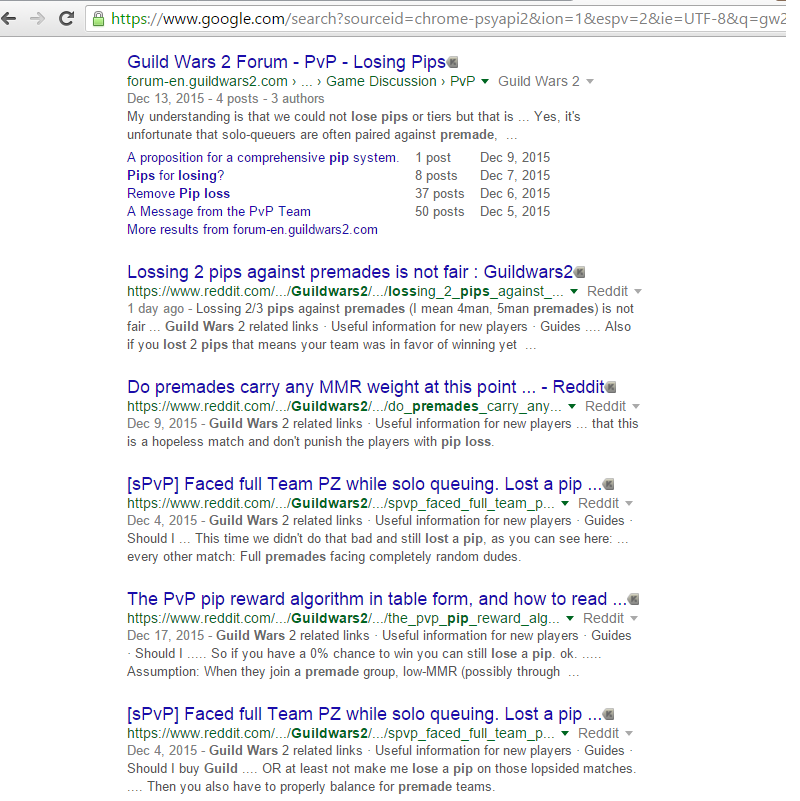Open 'Lossing 2 pips against premades is not fair'
The image size is (800, 801).
point(350,272)
